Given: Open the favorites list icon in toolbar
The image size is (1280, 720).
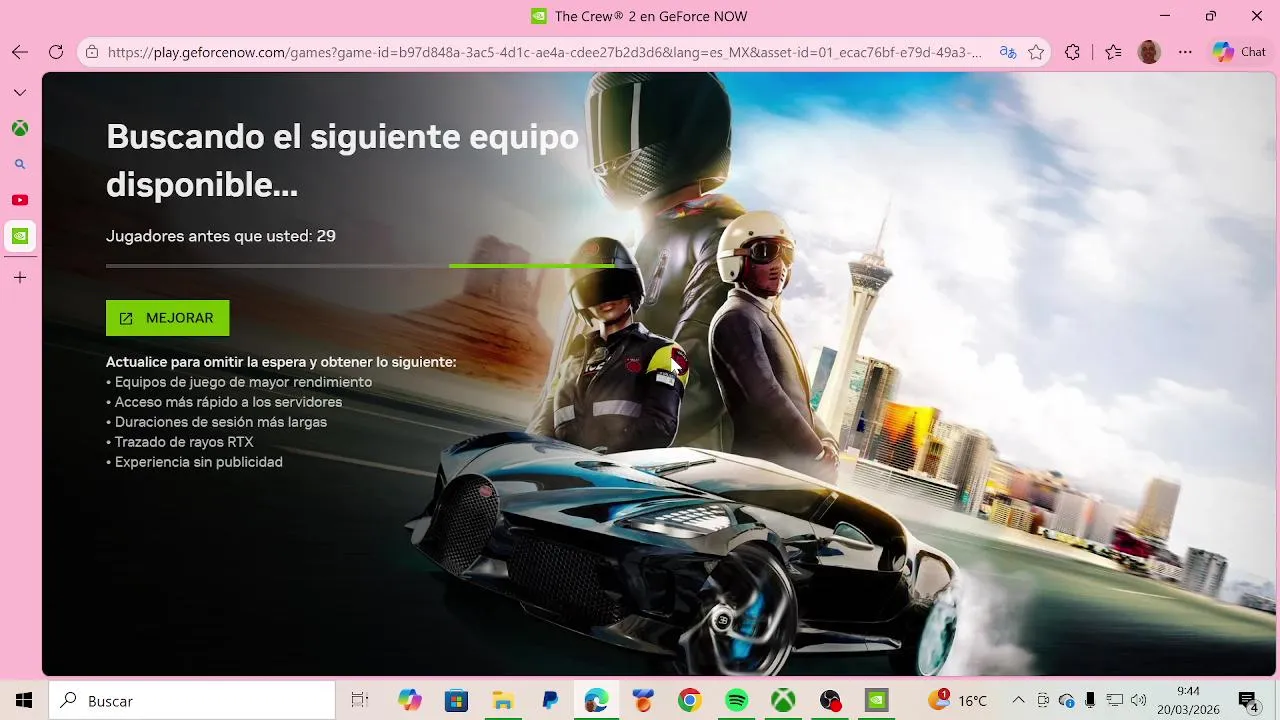Looking at the screenshot, I should 1113,52.
